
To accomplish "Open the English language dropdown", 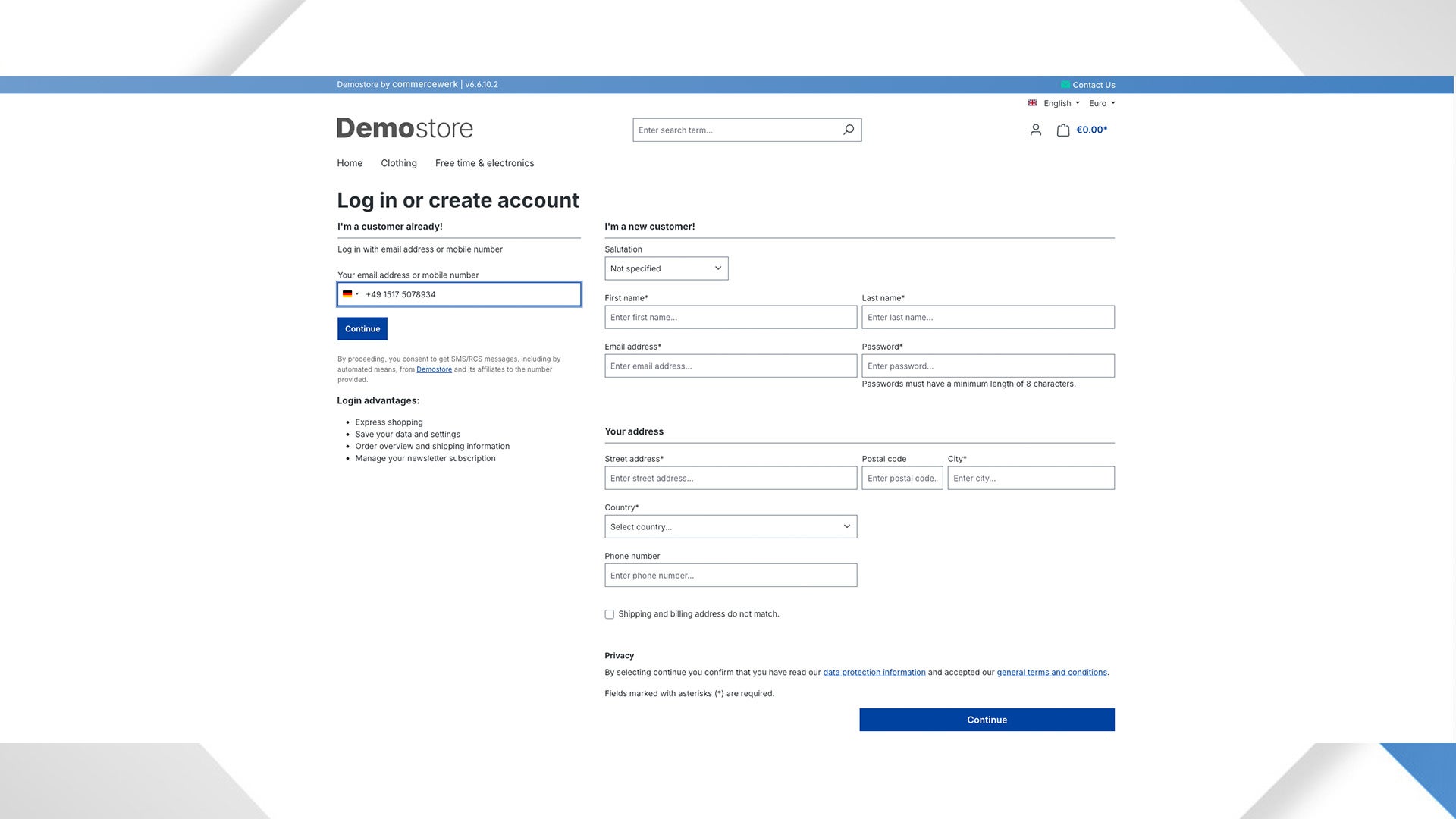I will click(1062, 103).
